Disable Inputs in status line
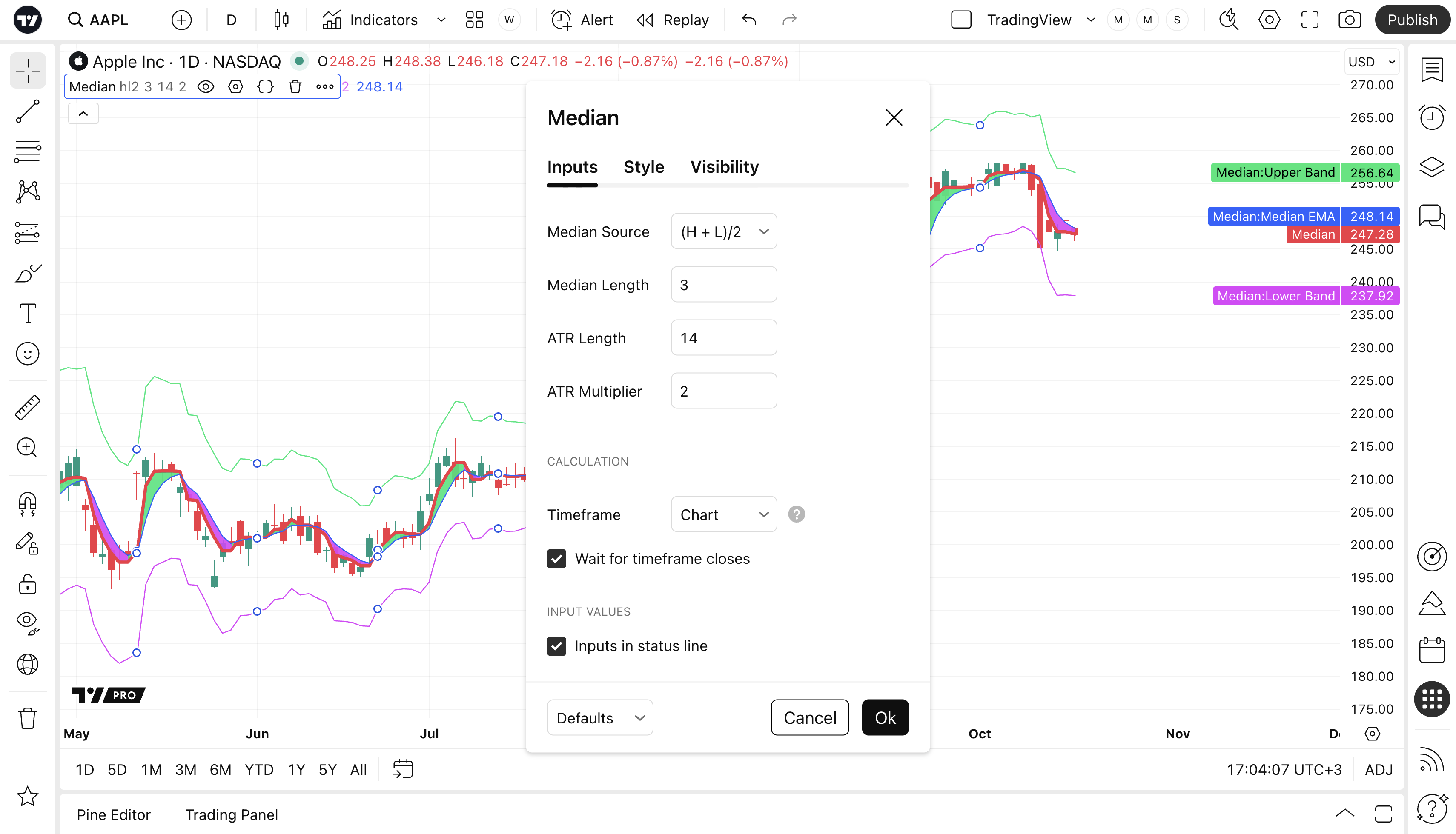Viewport: 1456px width, 834px height. [556, 646]
